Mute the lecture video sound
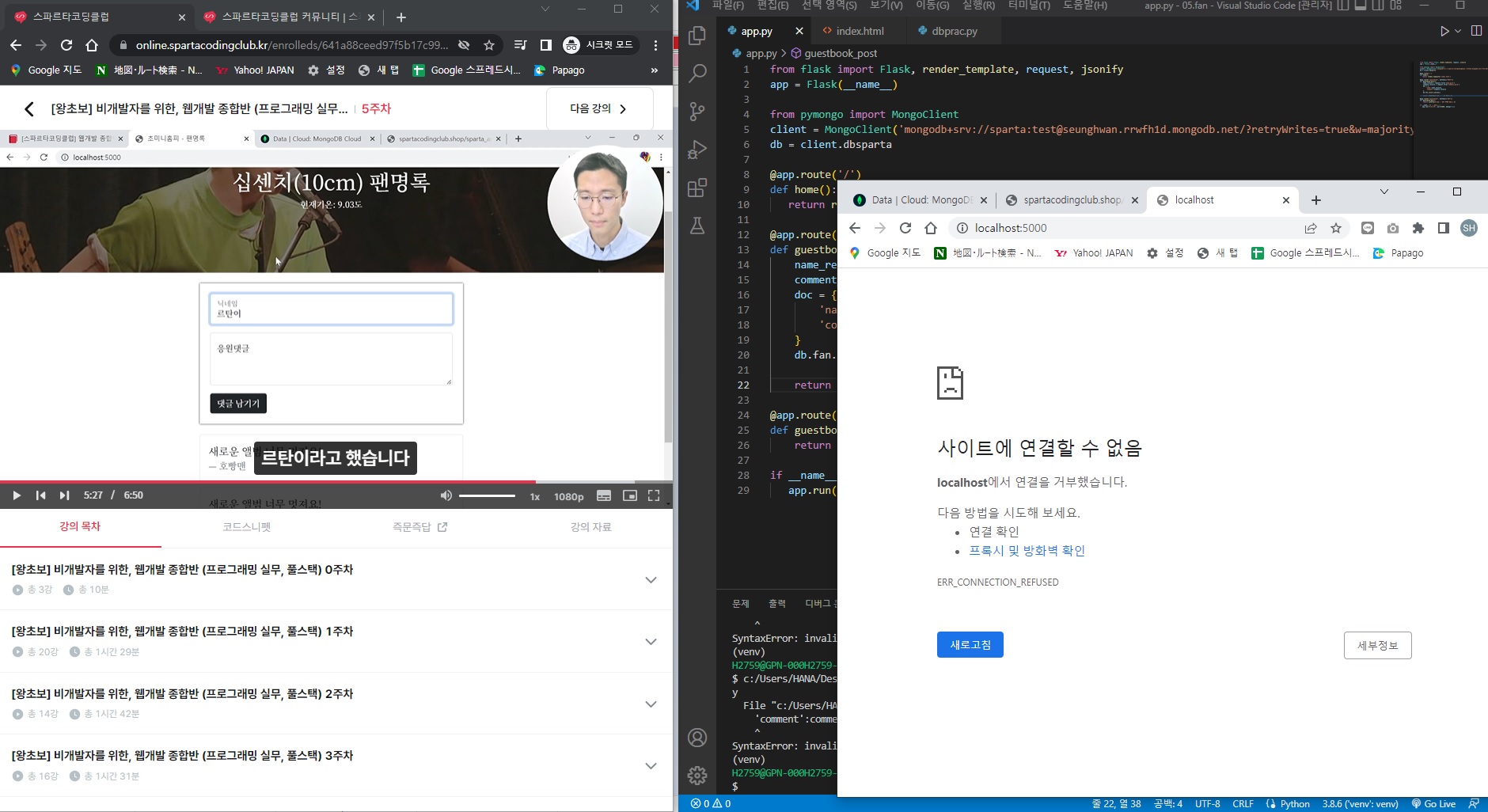Screen dimensions: 1488x812 (446, 495)
